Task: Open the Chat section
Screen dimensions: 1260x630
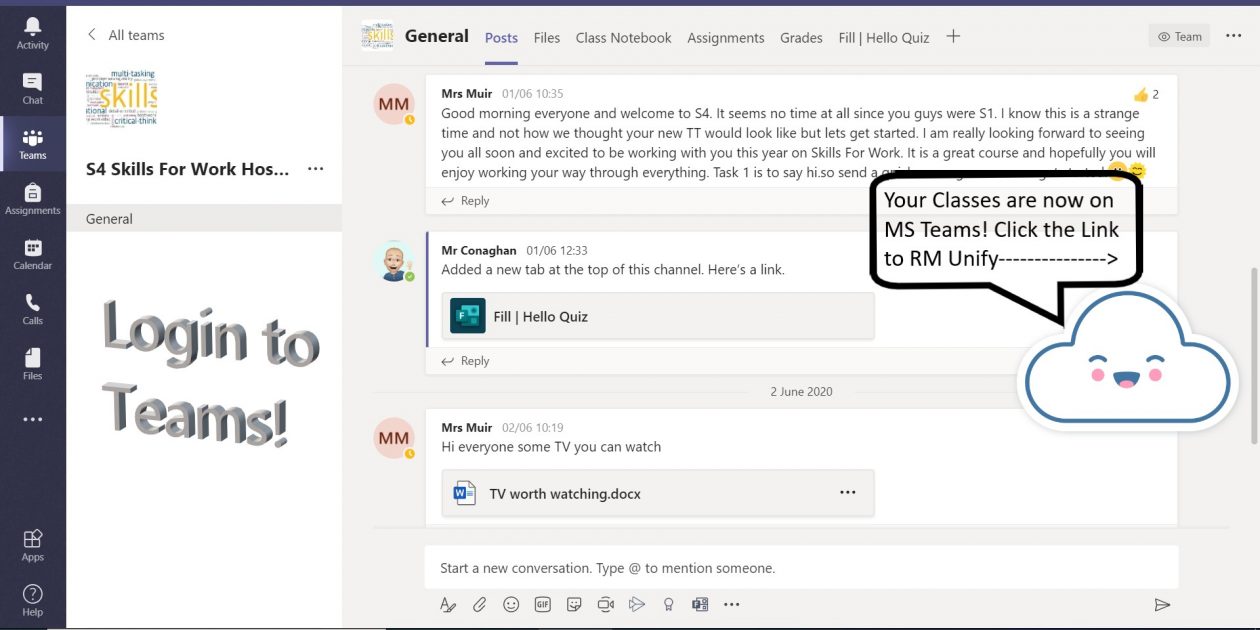Action: tap(32, 88)
